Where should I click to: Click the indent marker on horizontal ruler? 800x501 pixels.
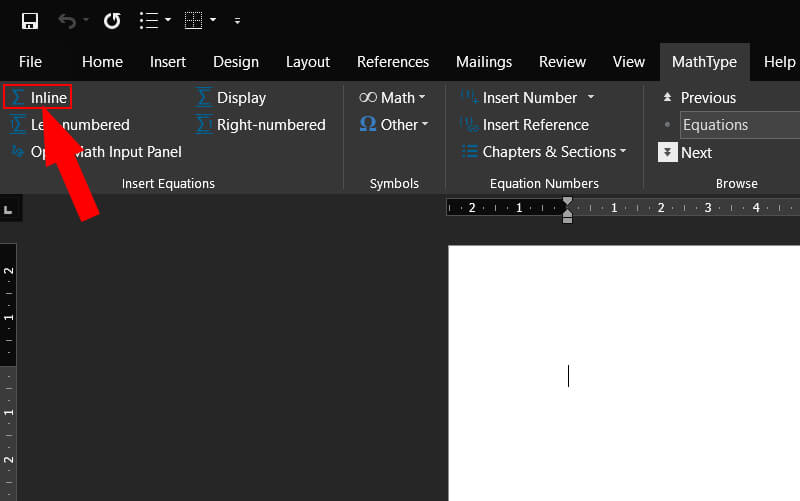pos(568,210)
